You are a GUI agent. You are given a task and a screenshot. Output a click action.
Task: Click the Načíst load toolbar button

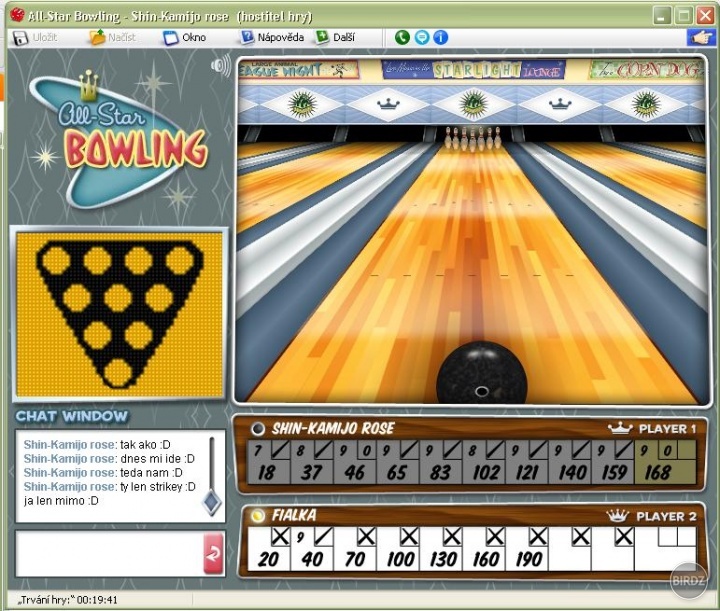click(x=112, y=38)
